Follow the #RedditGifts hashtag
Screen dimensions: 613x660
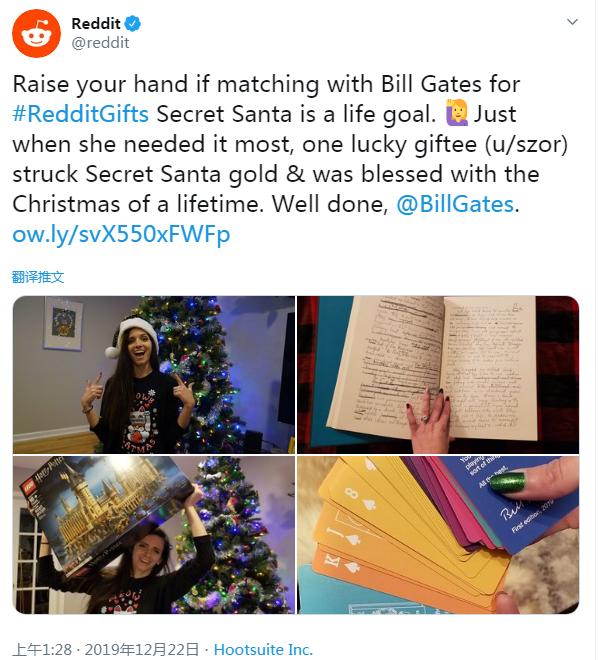(80, 114)
